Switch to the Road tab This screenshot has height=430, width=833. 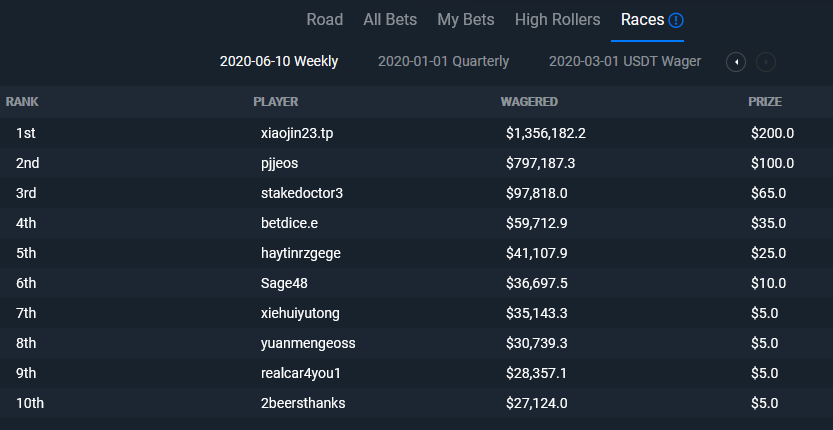(325, 20)
